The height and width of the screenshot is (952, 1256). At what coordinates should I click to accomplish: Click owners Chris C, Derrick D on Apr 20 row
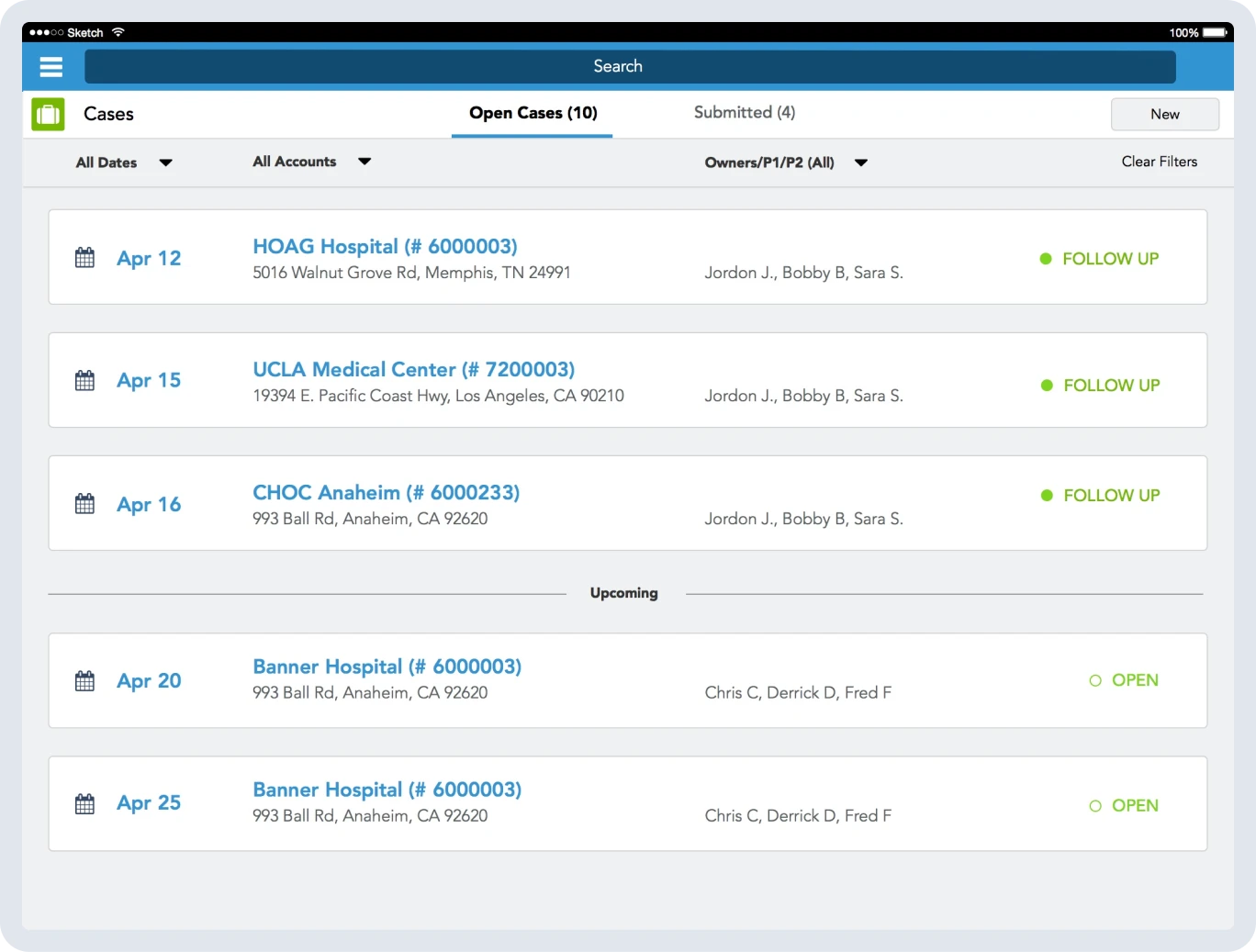click(x=798, y=693)
